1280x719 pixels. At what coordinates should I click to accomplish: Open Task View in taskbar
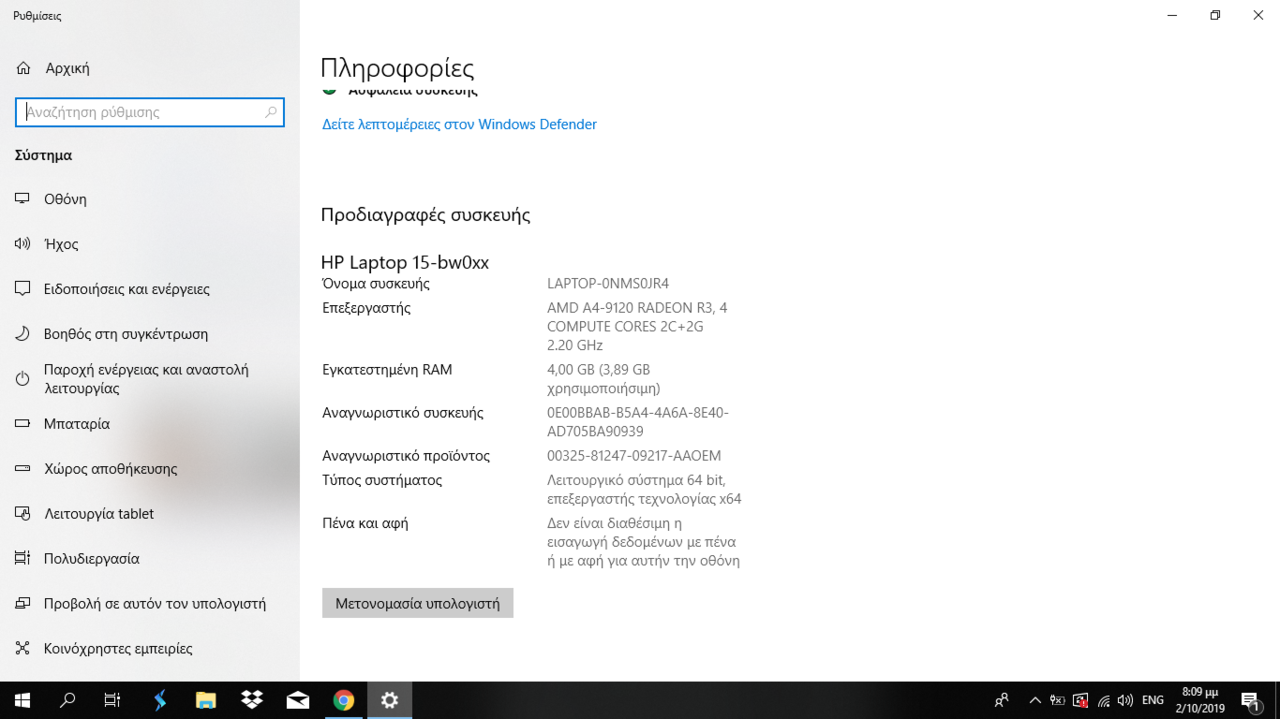(x=112, y=700)
